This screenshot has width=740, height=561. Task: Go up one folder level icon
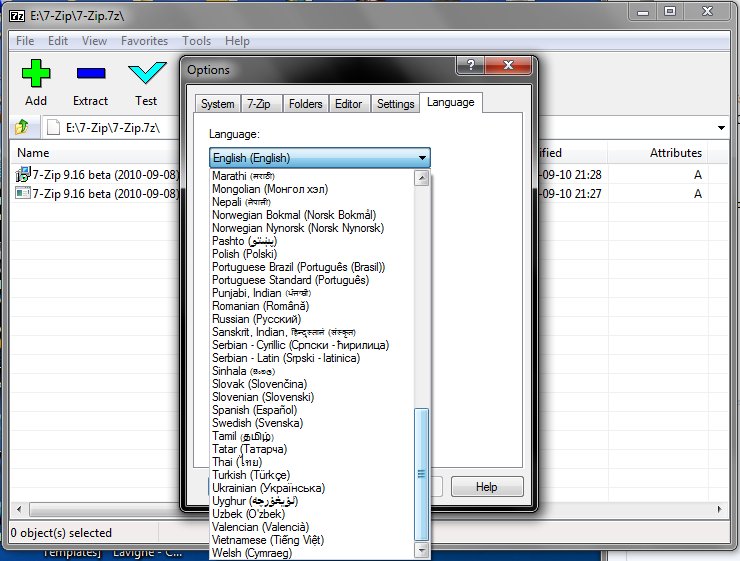pyautogui.click(x=22, y=127)
